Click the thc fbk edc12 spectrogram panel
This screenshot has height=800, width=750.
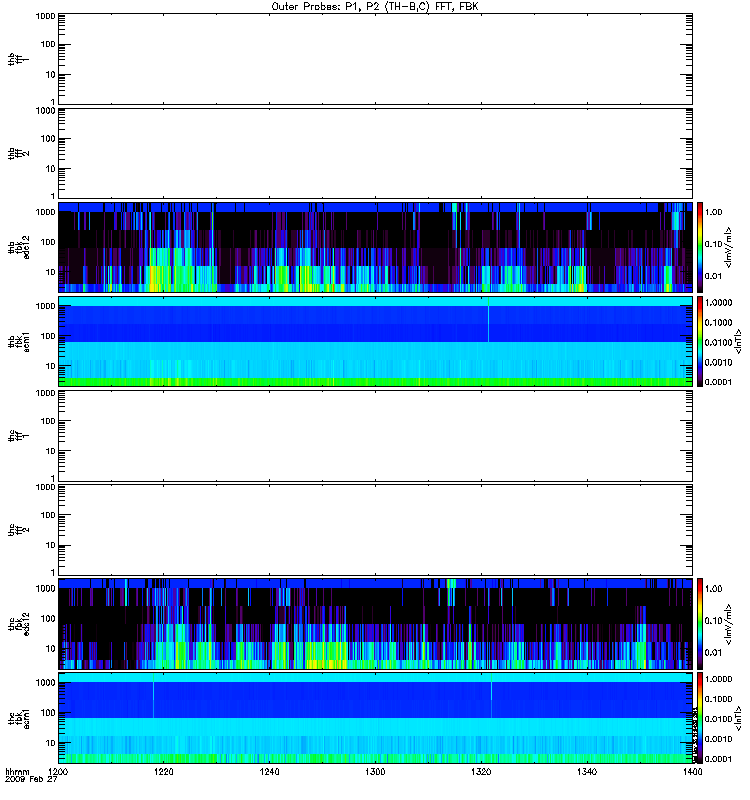376,624
